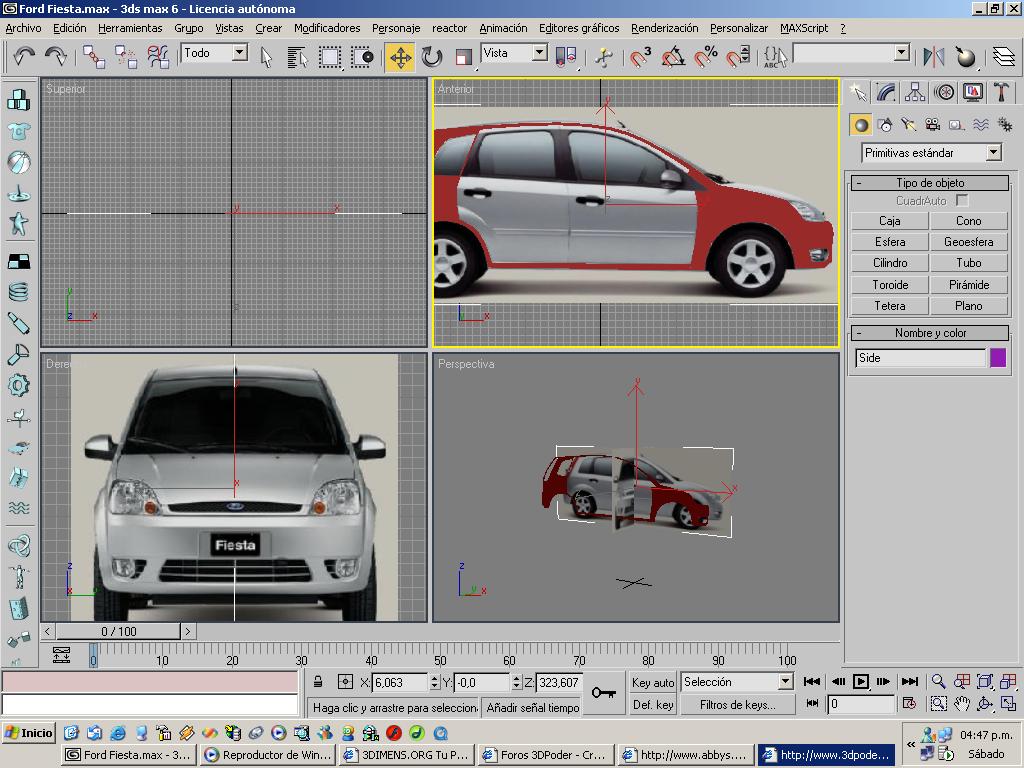1024x768 pixels.
Task: Toggle absolute/offset transform type-in mode
Action: pos(345,682)
